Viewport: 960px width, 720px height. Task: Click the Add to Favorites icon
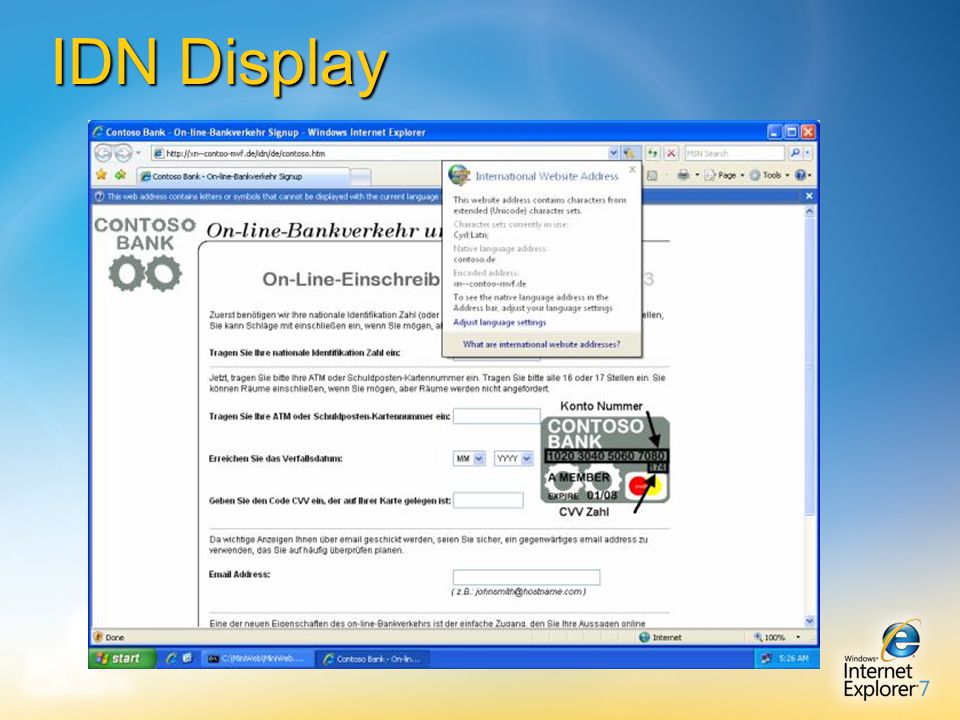[x=121, y=175]
